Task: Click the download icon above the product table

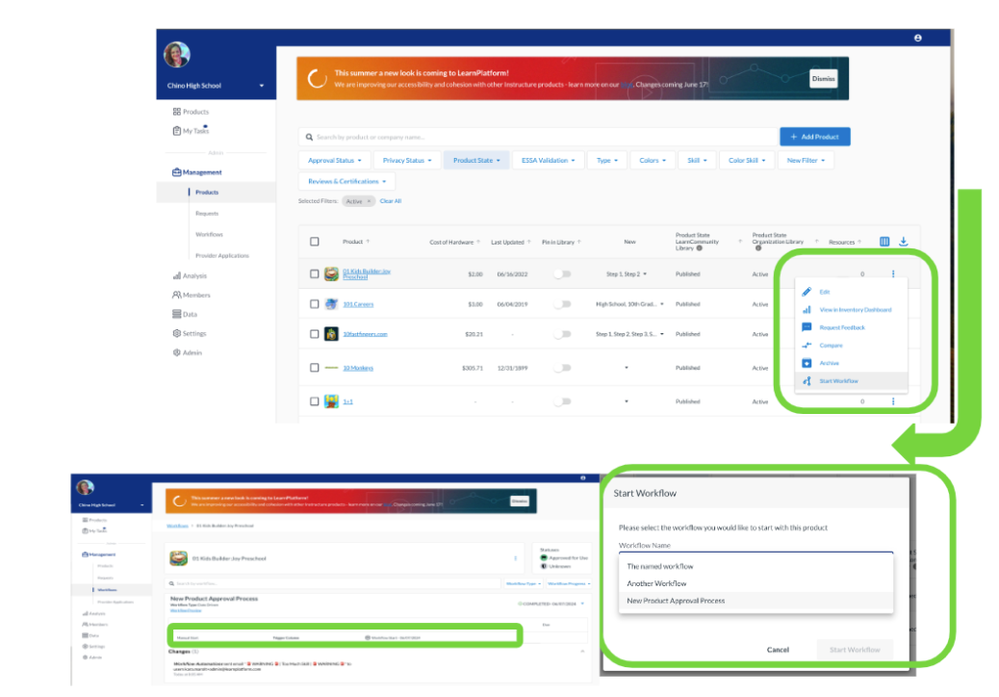Action: [903, 242]
